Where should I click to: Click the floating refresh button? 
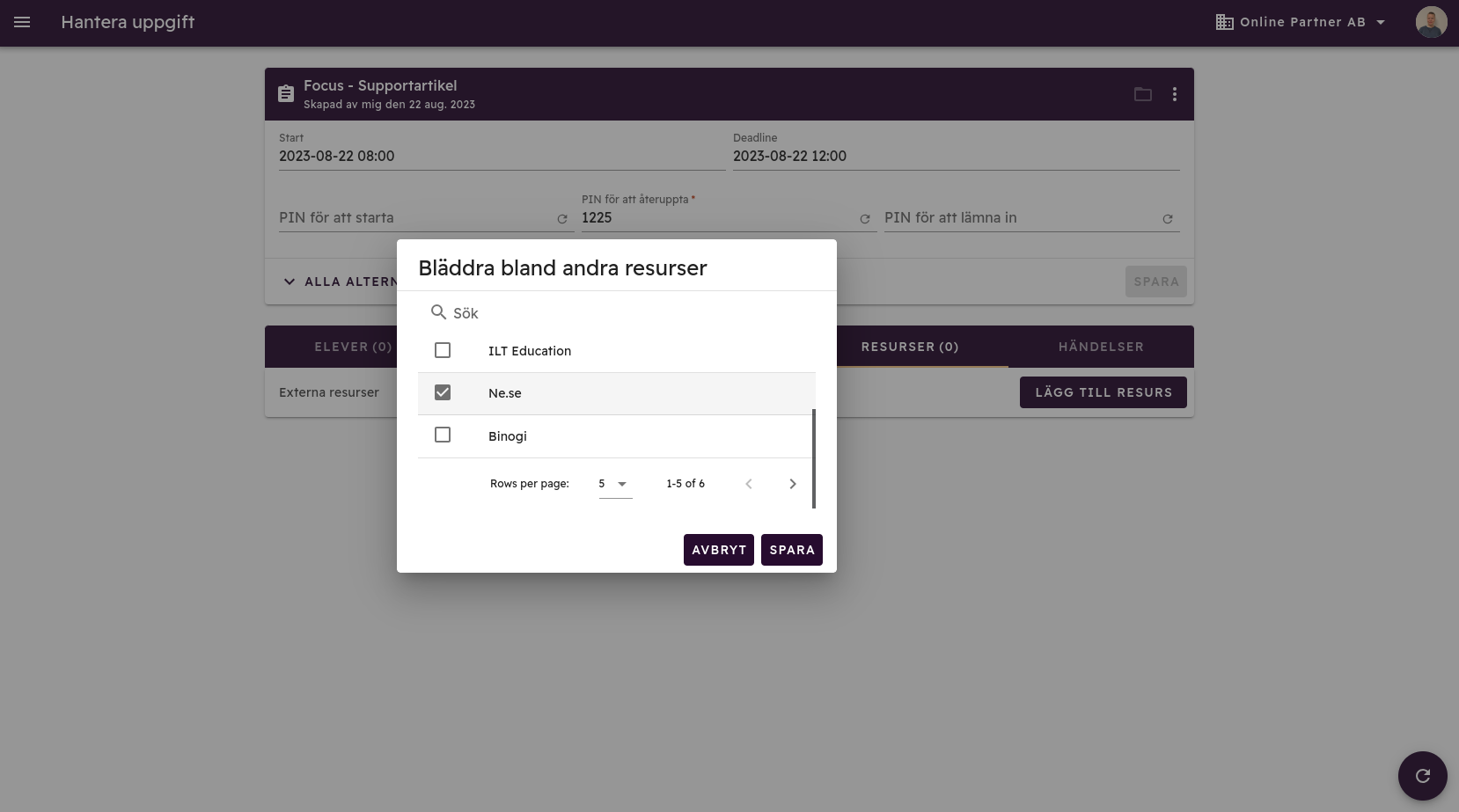pos(1422,775)
